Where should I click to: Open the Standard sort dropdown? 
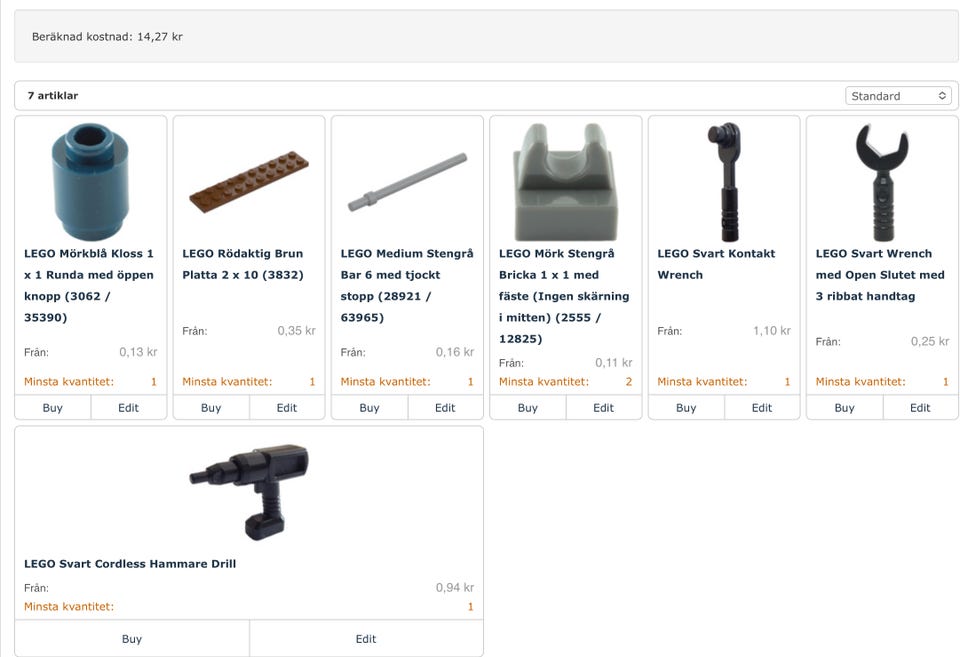click(898, 96)
